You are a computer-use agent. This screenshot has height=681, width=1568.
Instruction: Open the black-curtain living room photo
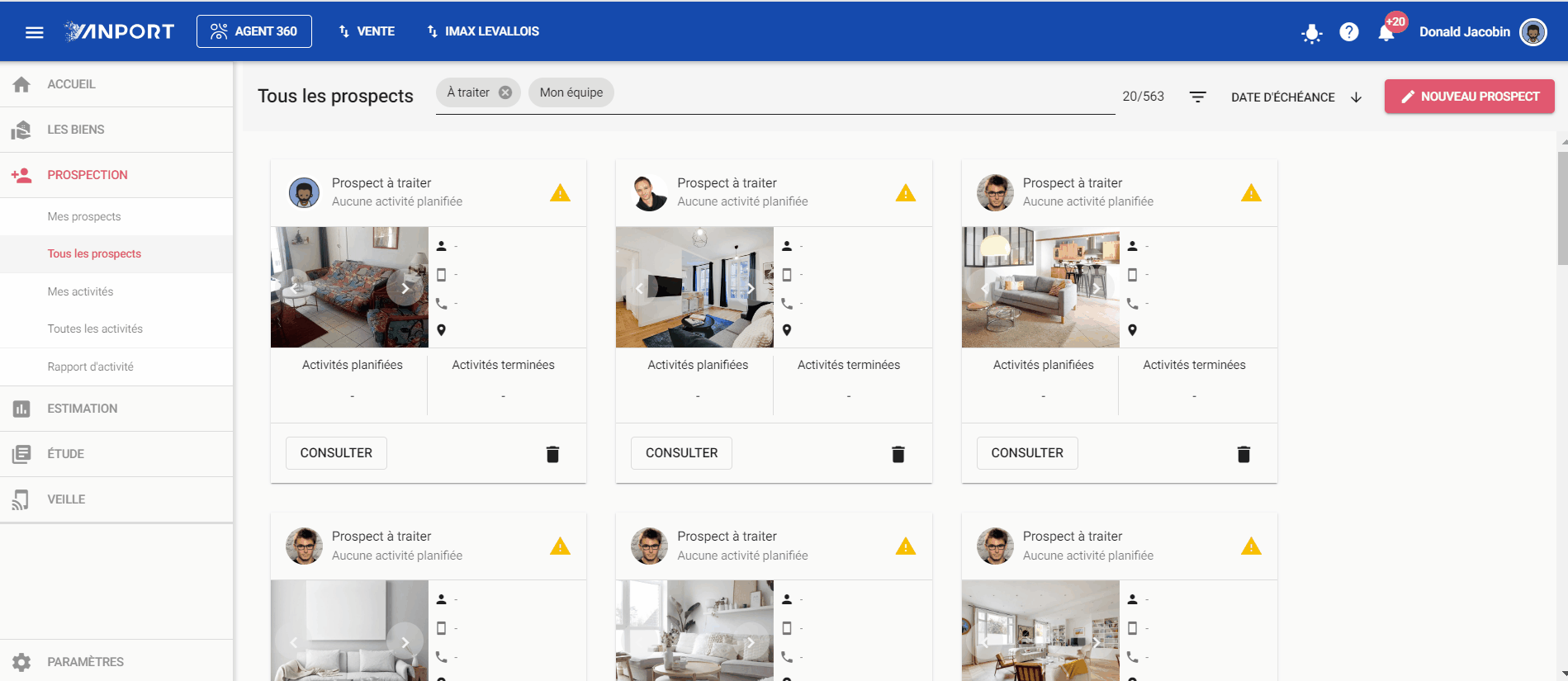click(694, 287)
